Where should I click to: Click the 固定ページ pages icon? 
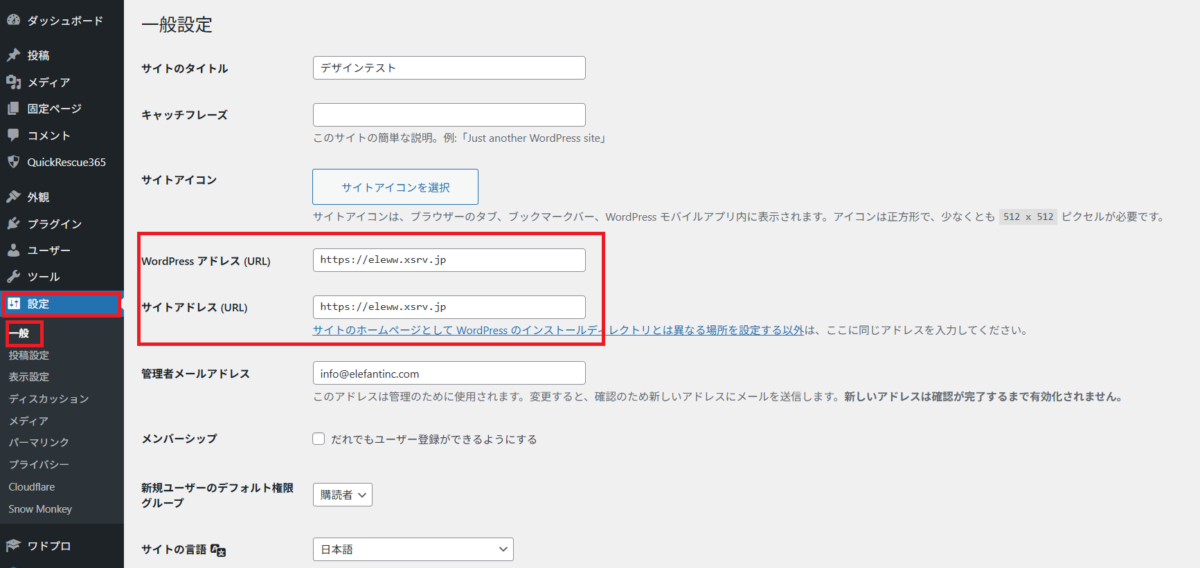click(14, 109)
